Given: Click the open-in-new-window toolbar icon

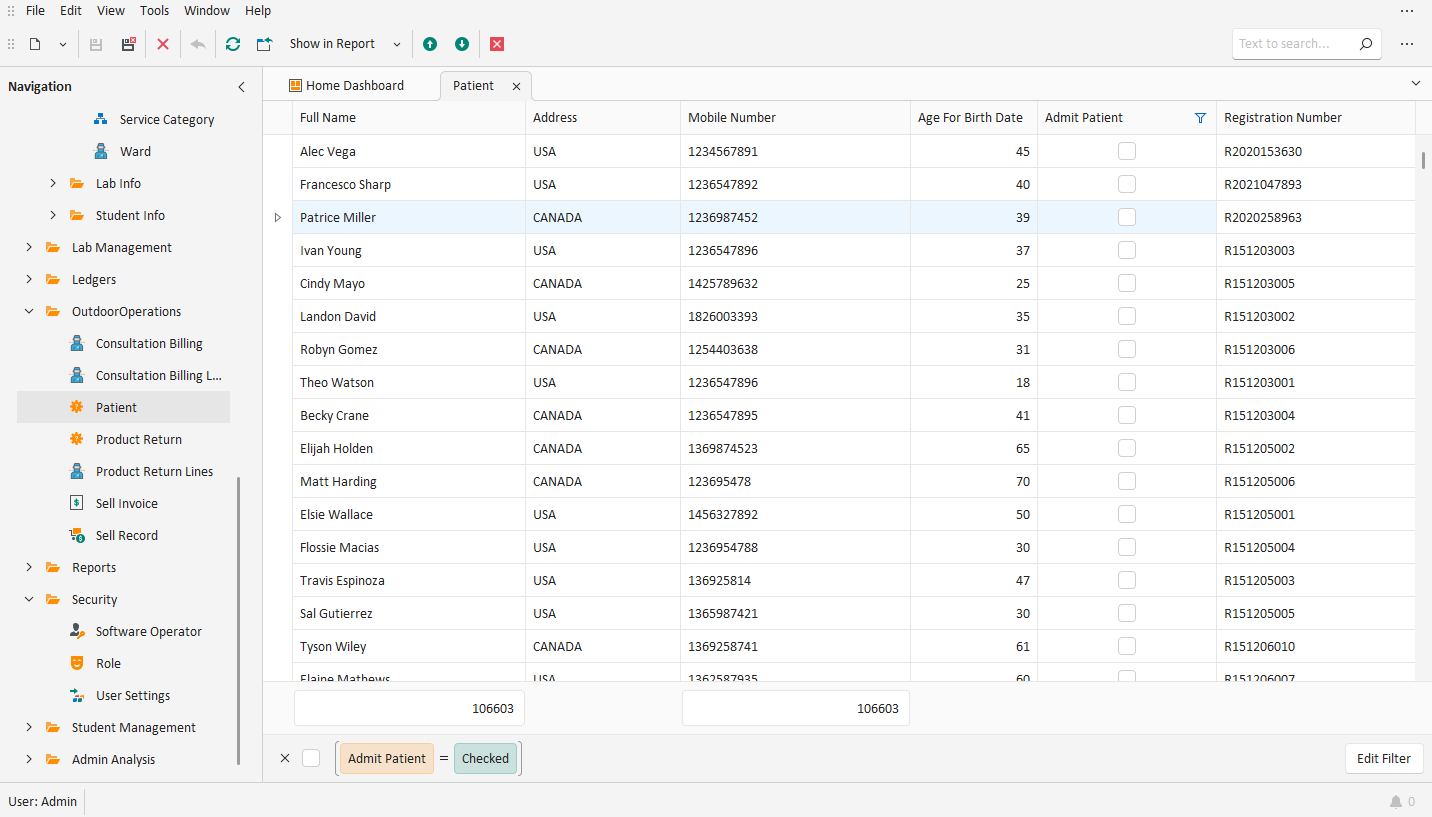Looking at the screenshot, I should coord(263,44).
